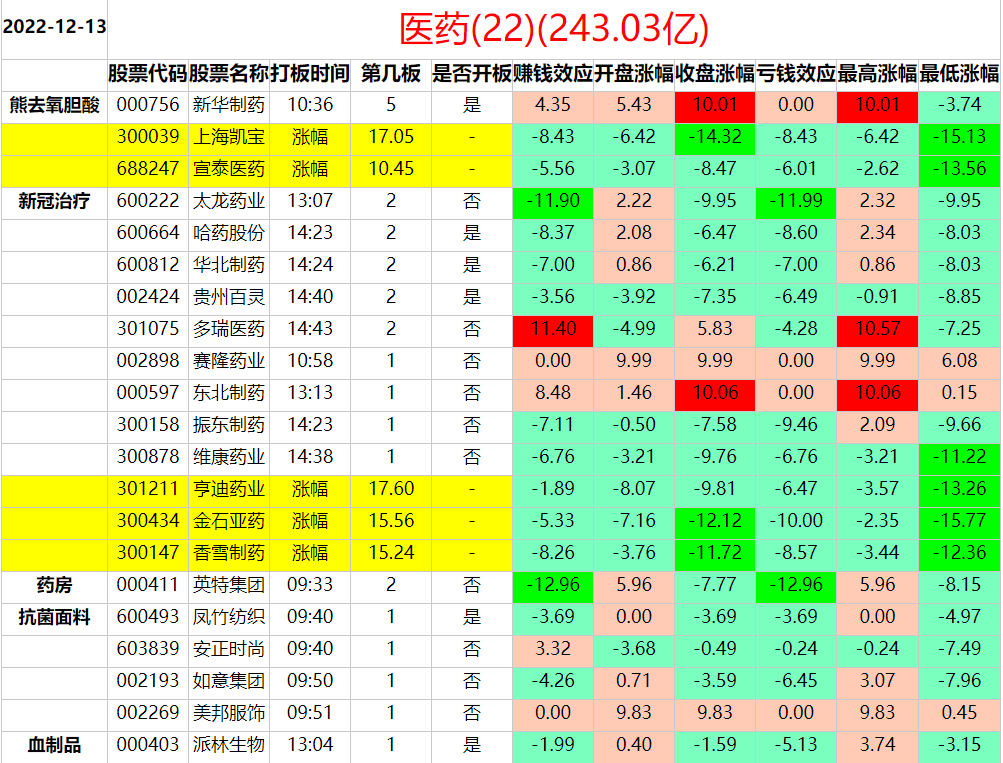Click time cell 13:07
The width and height of the screenshot is (1003, 763).
point(310,201)
